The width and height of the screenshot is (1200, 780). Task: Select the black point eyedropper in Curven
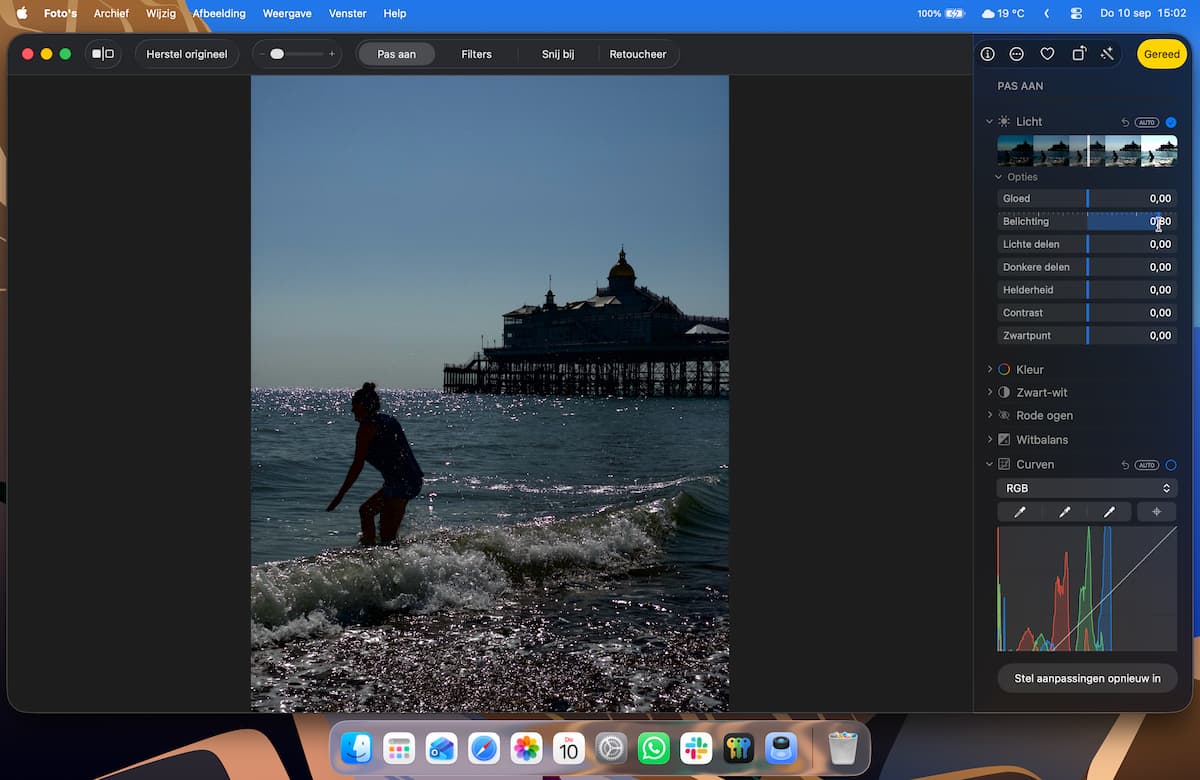click(1020, 512)
